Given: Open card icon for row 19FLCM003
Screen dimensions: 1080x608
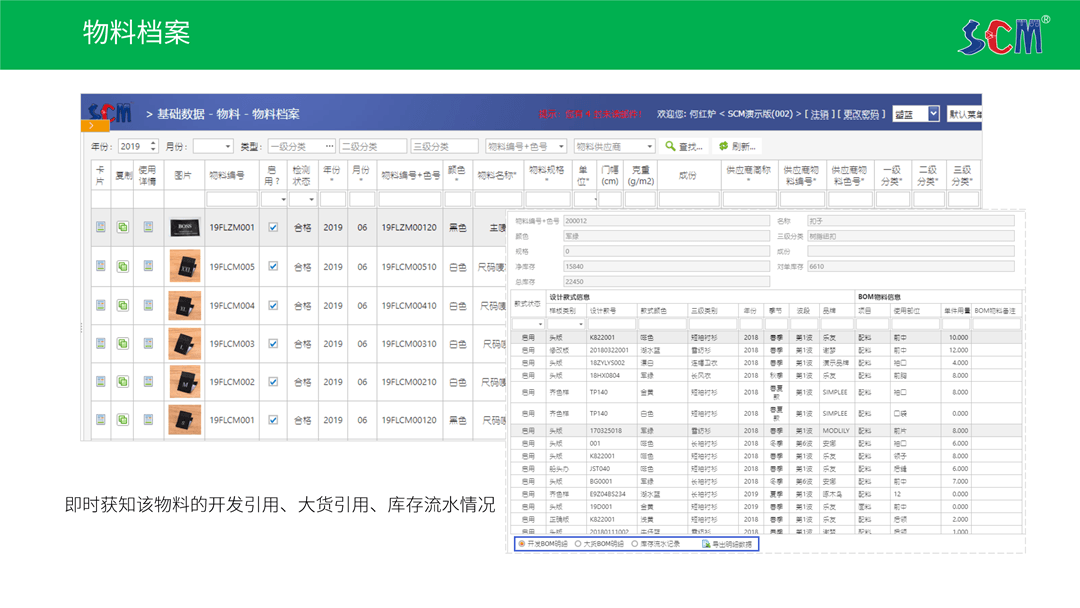Looking at the screenshot, I should [x=101, y=343].
